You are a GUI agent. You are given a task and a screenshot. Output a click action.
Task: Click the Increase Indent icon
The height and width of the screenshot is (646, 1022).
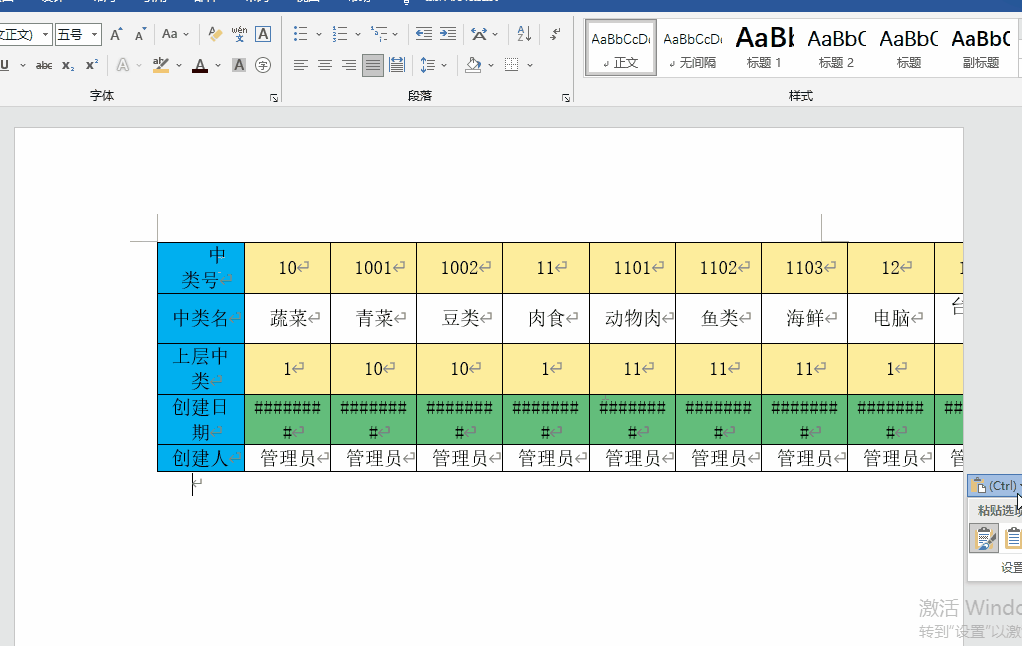(448, 35)
